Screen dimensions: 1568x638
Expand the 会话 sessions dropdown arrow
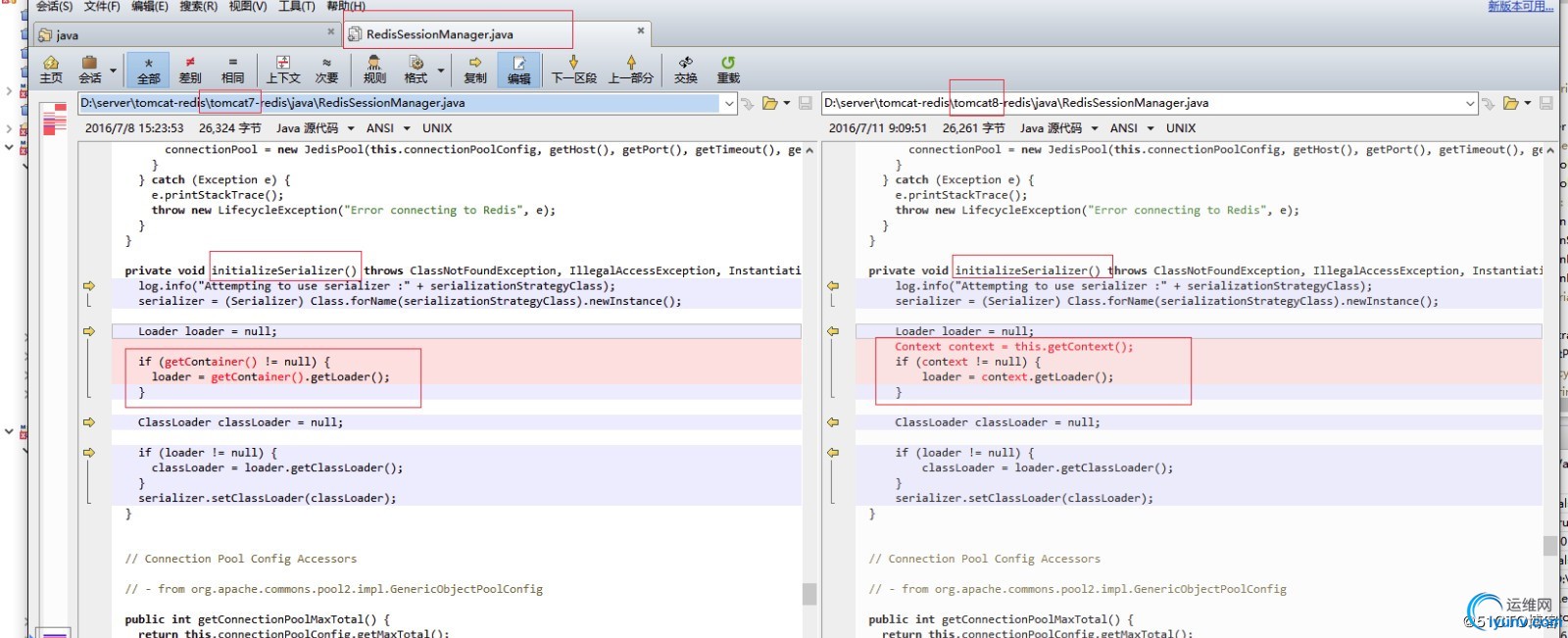pyautogui.click(x=113, y=71)
